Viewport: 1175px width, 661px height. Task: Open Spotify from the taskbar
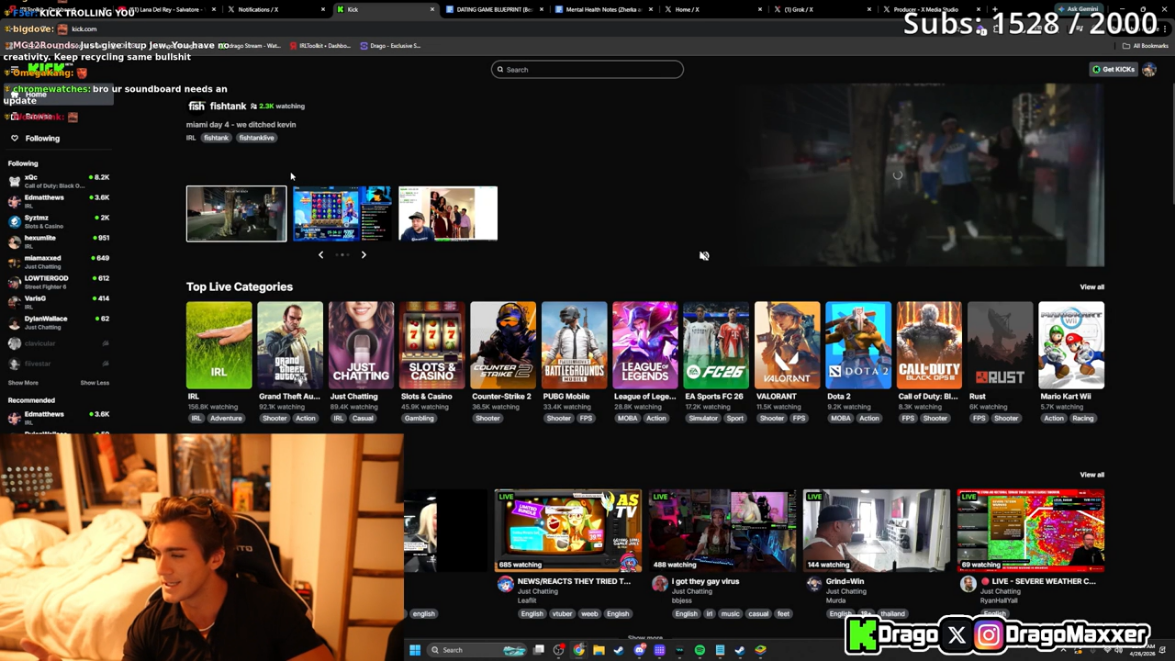click(700, 650)
